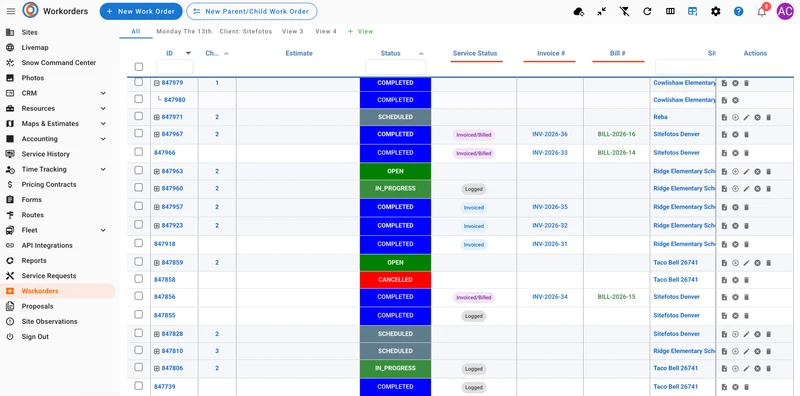Click X-circle icon for work order 847739
800x396 pixels.
coord(735,387)
